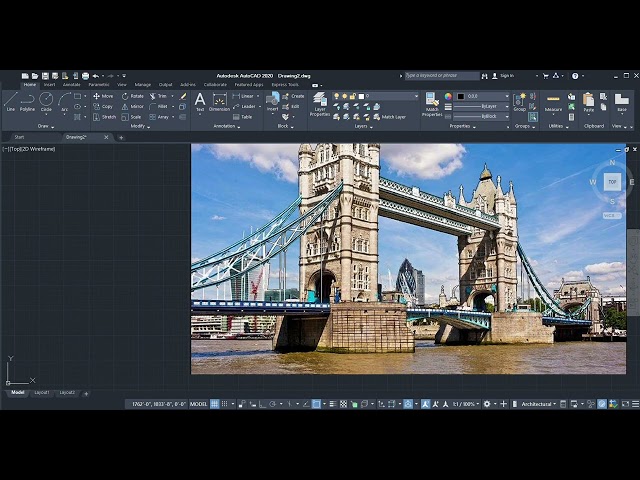Open the Insert ribbon tab

coord(49,85)
